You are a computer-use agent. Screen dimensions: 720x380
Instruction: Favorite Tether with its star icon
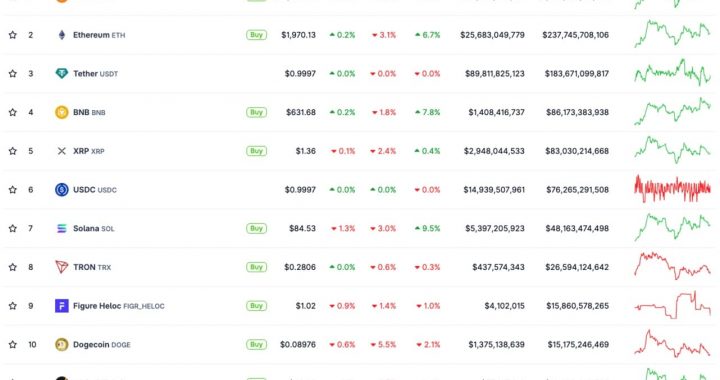(x=12, y=73)
